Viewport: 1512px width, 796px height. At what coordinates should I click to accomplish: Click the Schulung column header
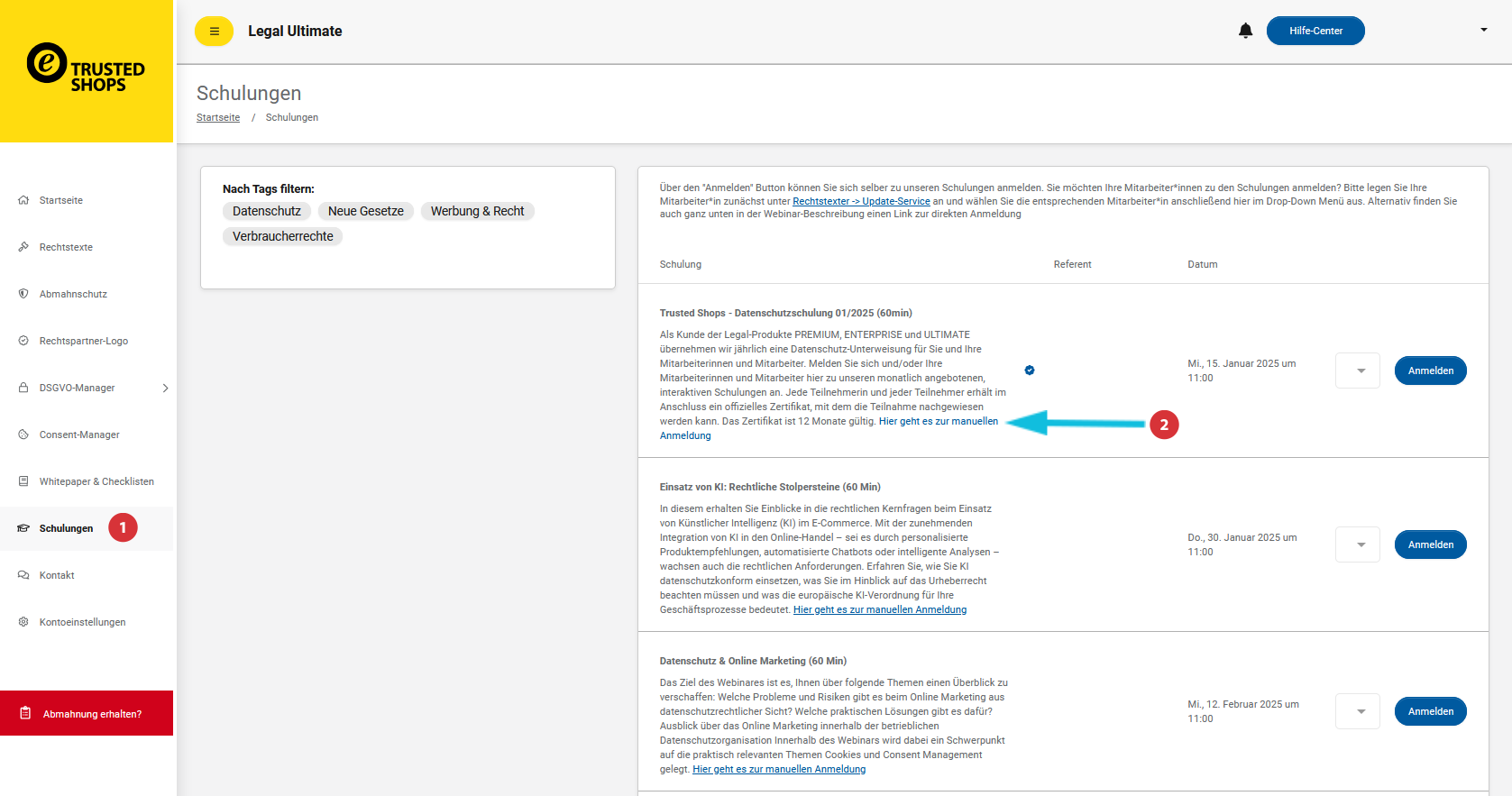681,264
